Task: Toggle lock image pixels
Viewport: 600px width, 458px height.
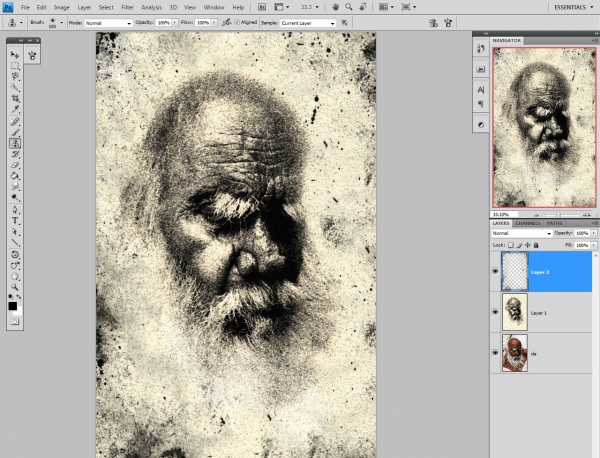Action: (x=519, y=245)
